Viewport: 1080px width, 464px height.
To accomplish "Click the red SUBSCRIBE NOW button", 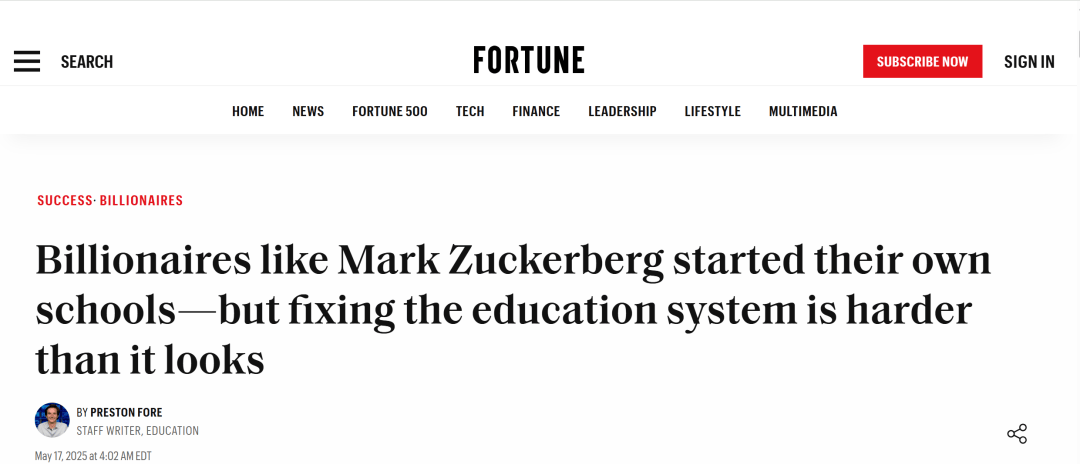I will (922, 61).
